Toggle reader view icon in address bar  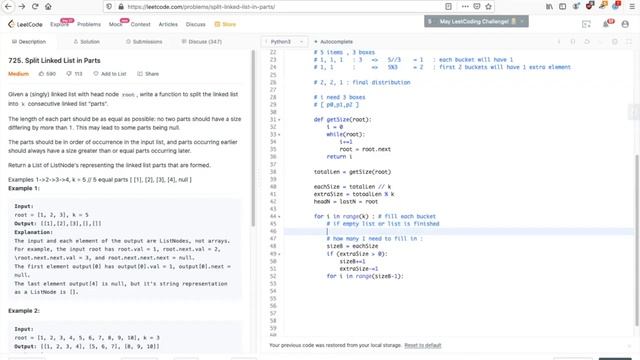448,7
